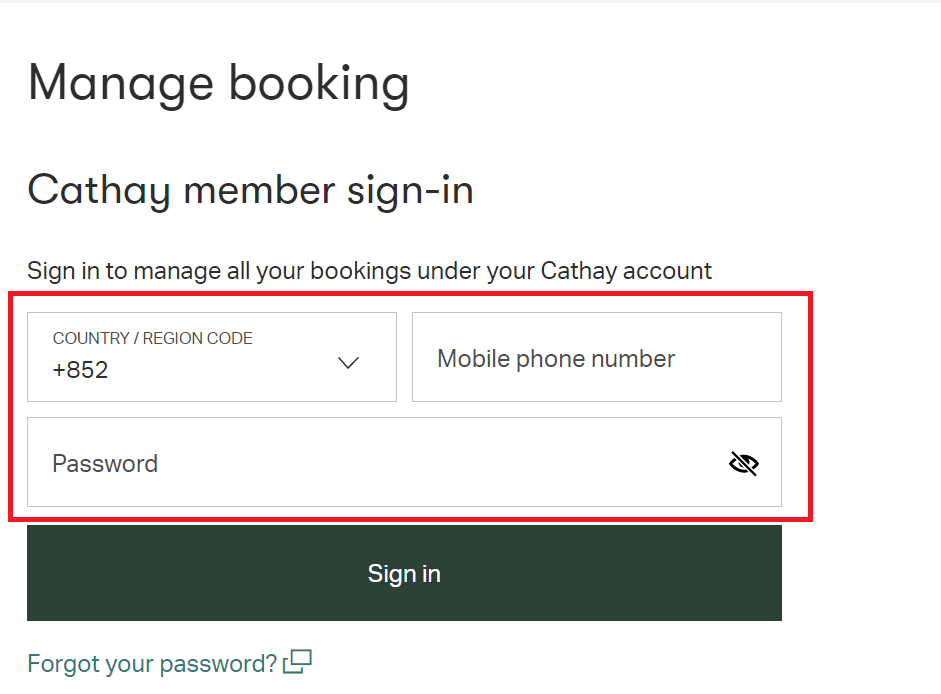Focus the Password input field
This screenshot has height=694, width=941.
coord(404,462)
